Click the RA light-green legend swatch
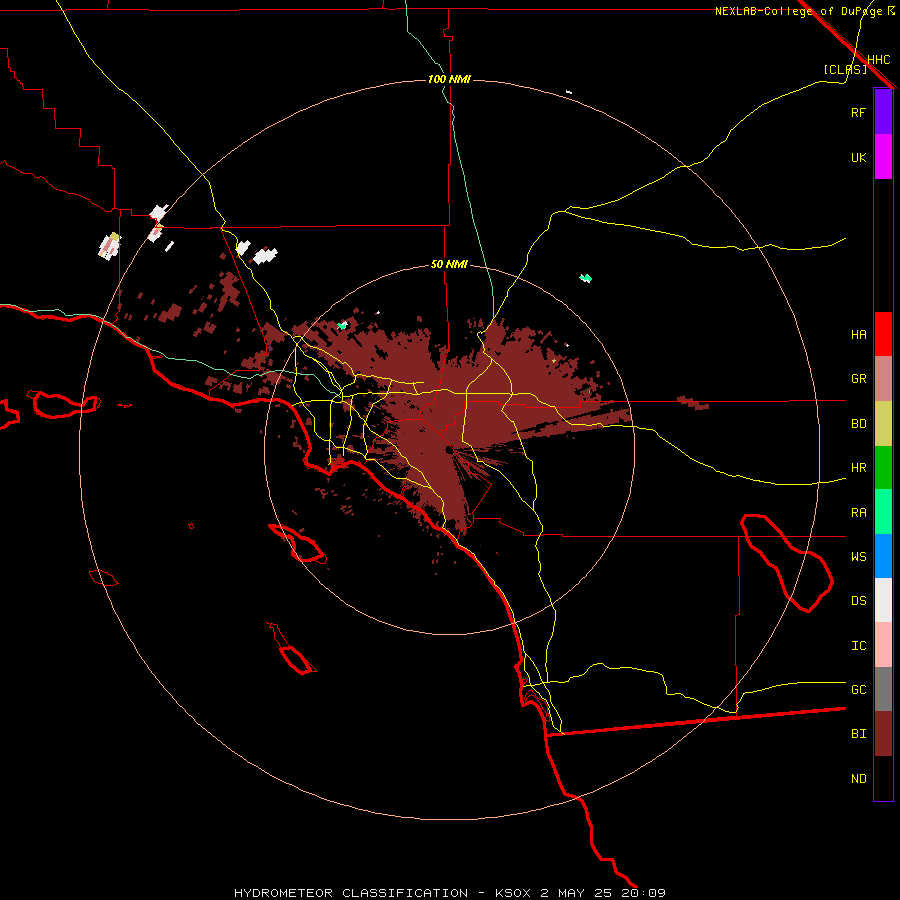 coord(883,512)
